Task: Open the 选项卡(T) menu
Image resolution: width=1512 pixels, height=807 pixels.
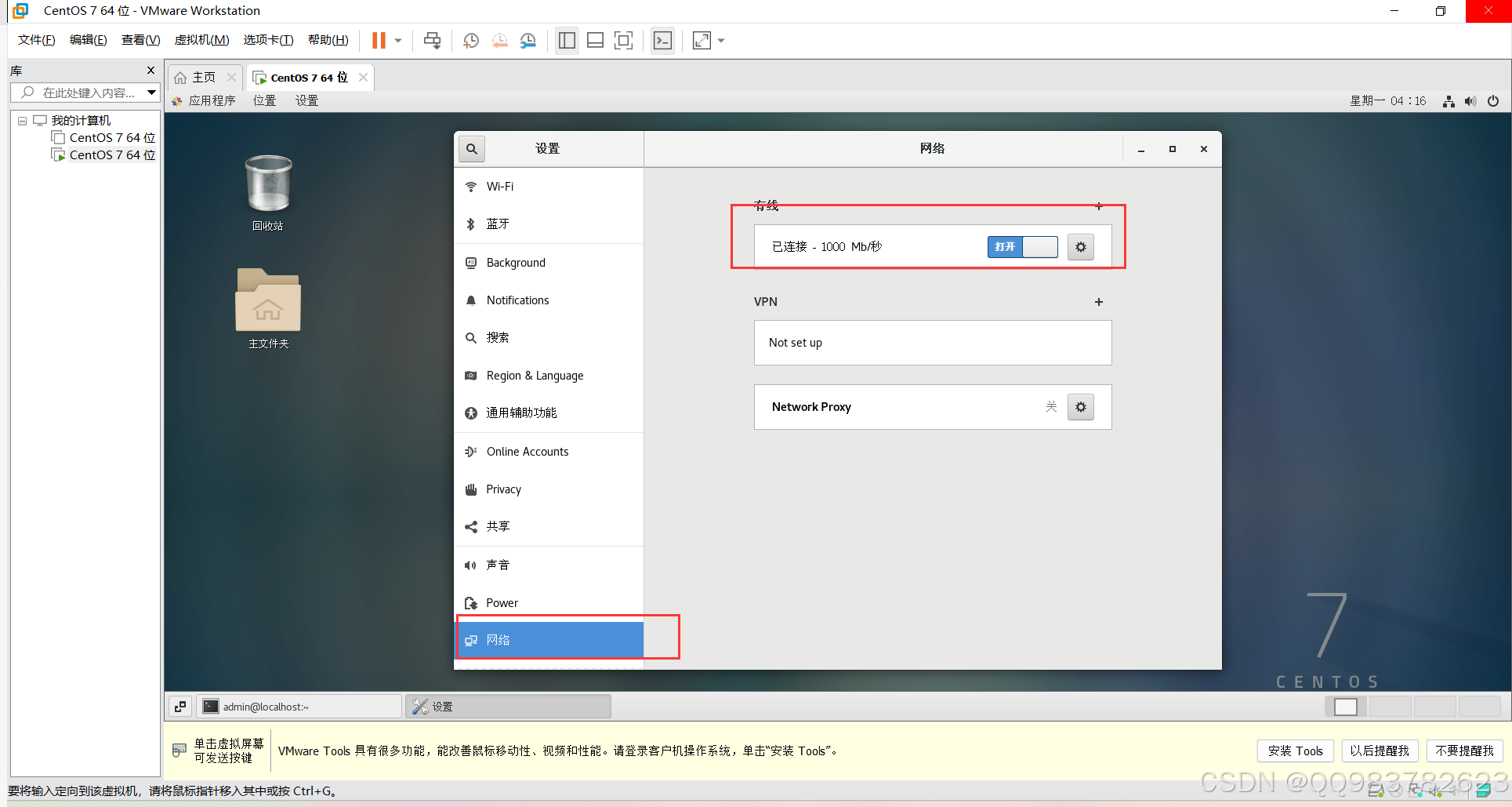Action: coord(268,40)
